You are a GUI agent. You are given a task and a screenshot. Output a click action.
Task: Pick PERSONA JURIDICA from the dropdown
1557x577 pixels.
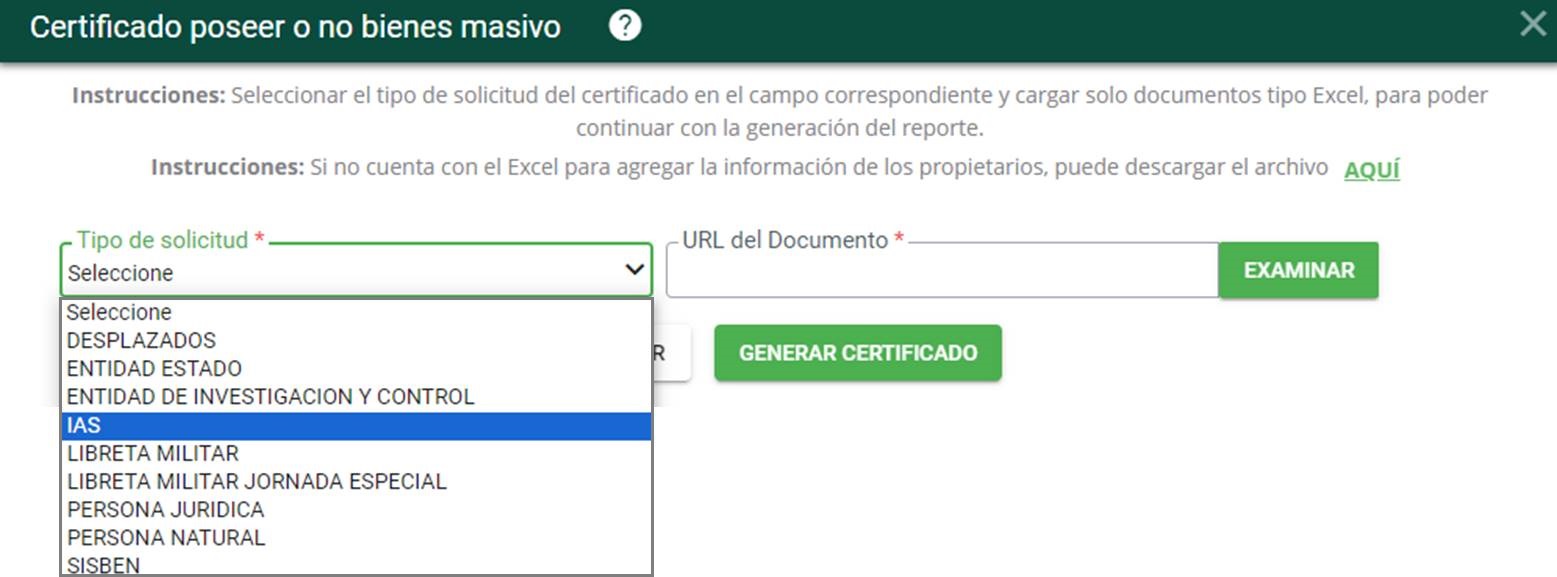165,510
